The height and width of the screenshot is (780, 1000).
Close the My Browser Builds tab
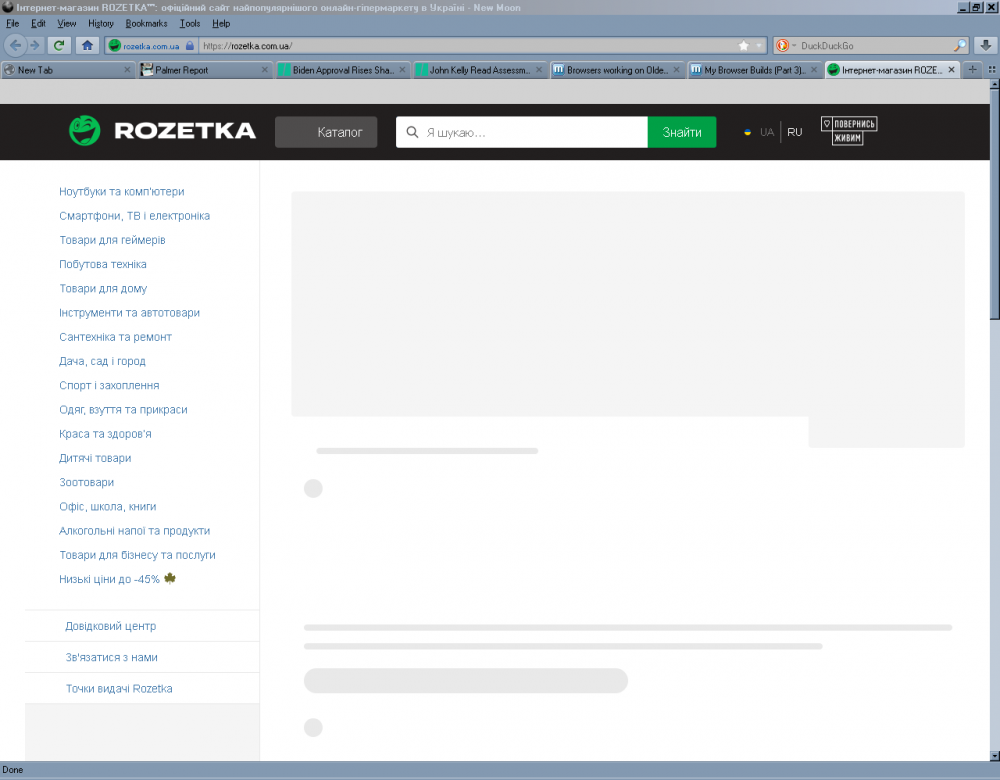(814, 70)
